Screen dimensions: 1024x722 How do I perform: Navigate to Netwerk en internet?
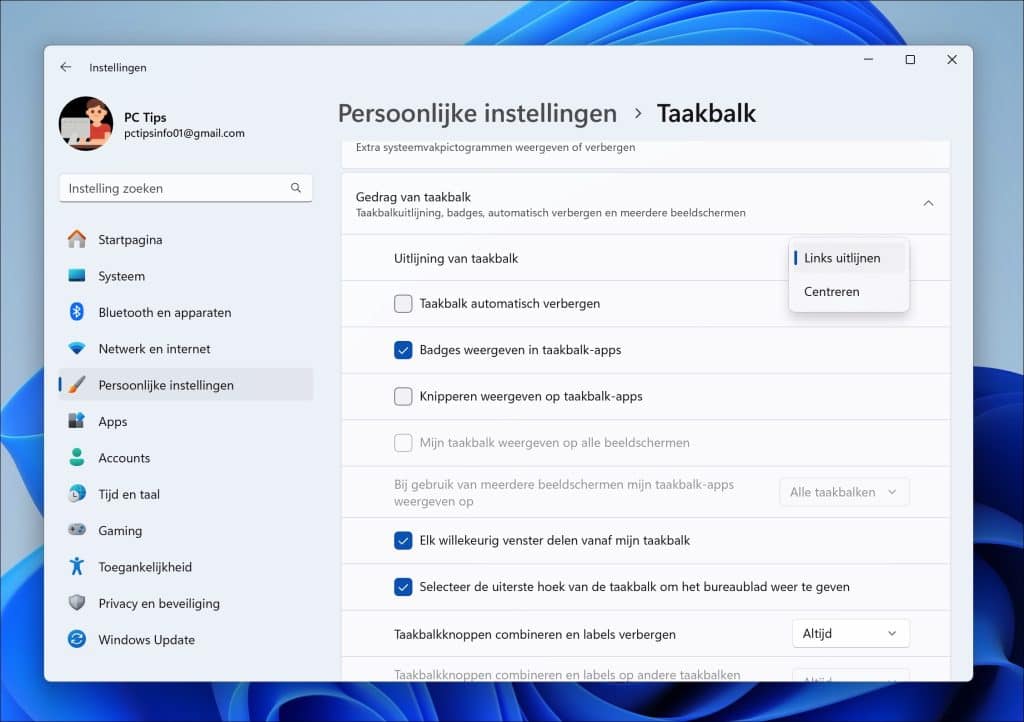coord(185,349)
